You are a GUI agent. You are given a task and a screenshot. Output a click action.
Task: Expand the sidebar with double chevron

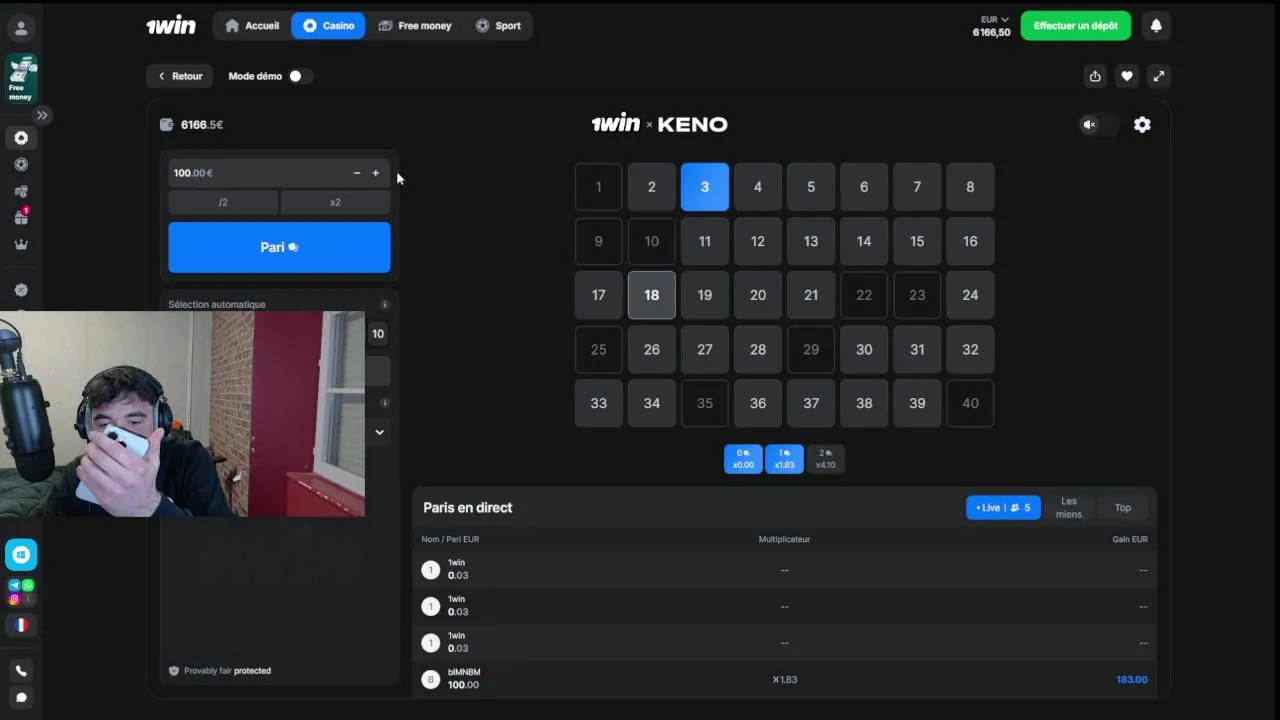point(42,115)
